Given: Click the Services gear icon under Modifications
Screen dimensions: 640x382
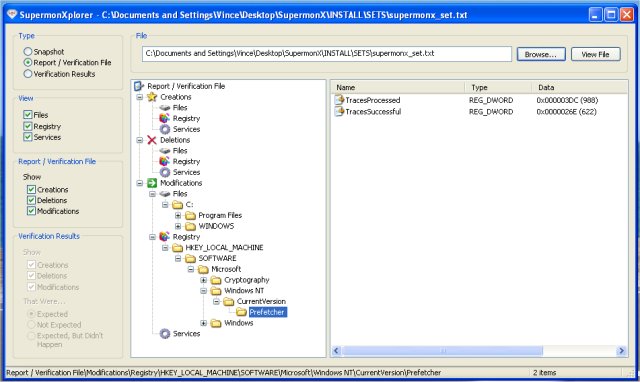Looking at the screenshot, I should click(x=165, y=333).
